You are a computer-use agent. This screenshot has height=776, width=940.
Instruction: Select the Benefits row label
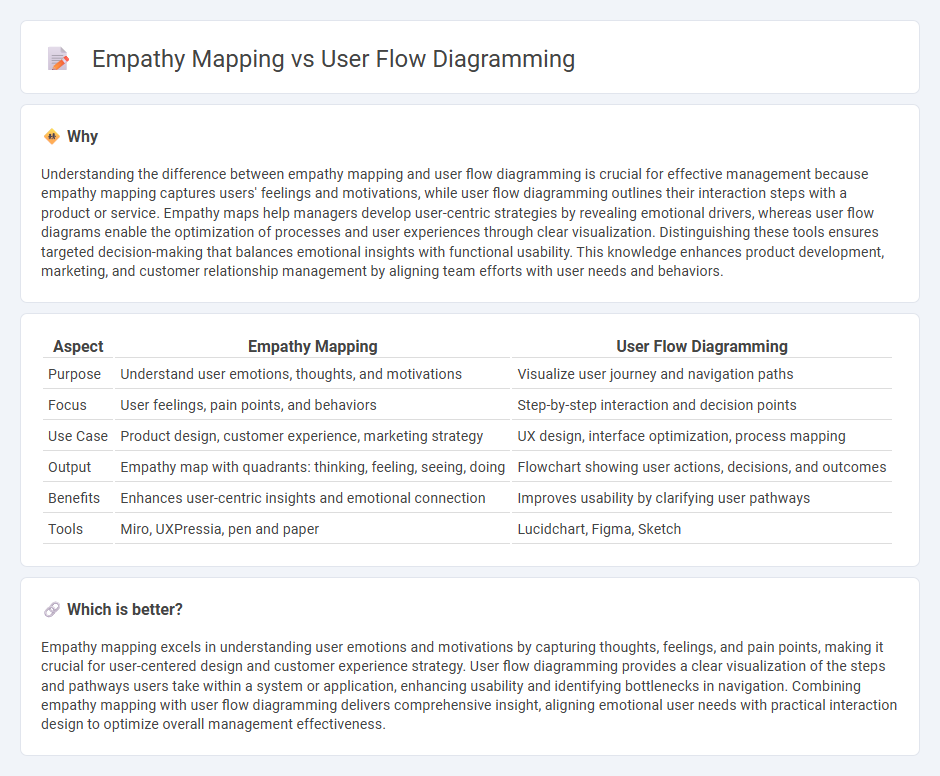(74, 498)
